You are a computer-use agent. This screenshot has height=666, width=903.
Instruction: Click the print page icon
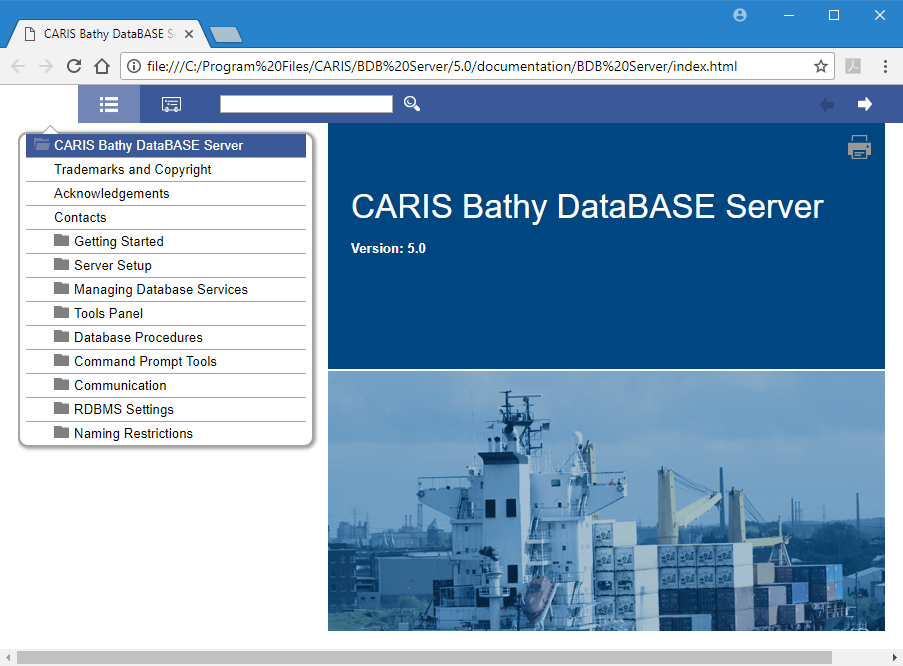pos(859,148)
